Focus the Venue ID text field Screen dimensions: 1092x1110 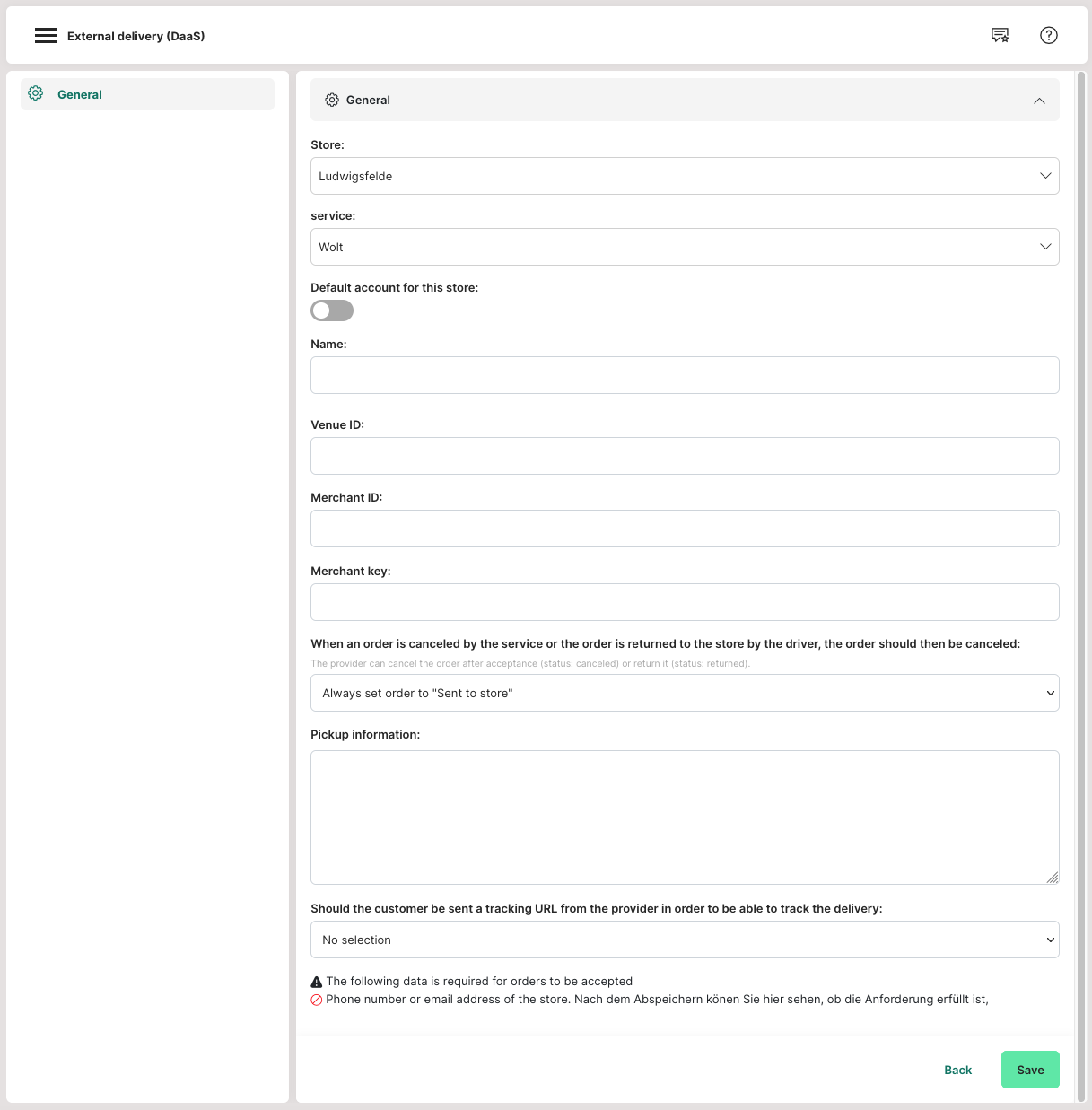click(684, 456)
